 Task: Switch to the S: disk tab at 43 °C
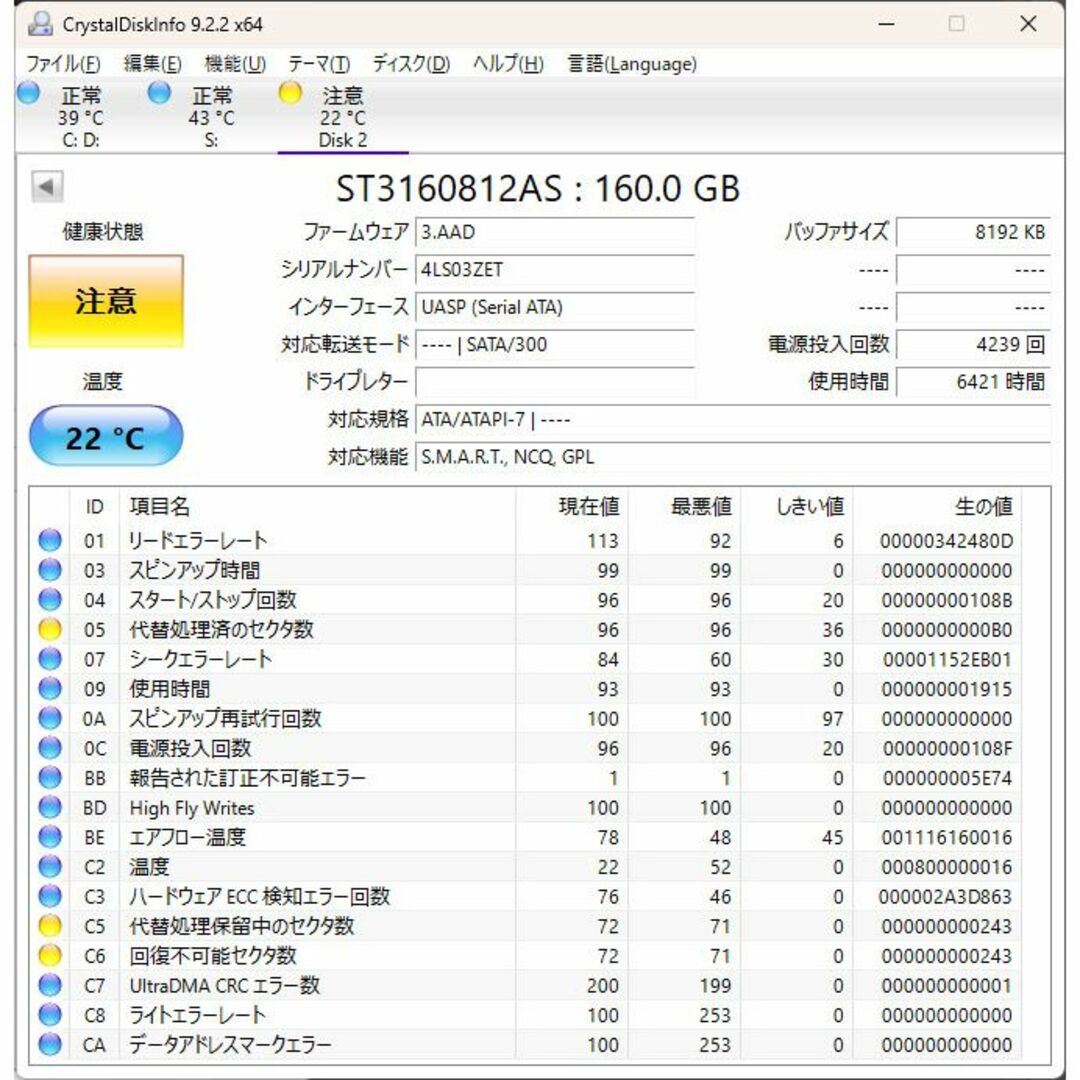[211, 116]
